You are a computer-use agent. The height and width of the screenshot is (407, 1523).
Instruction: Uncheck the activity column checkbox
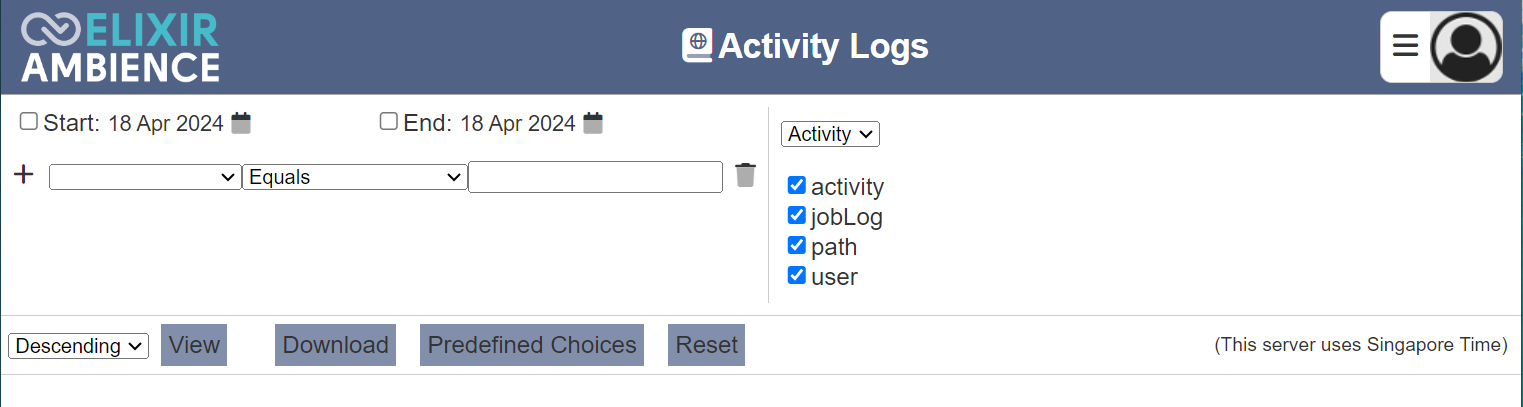(797, 185)
